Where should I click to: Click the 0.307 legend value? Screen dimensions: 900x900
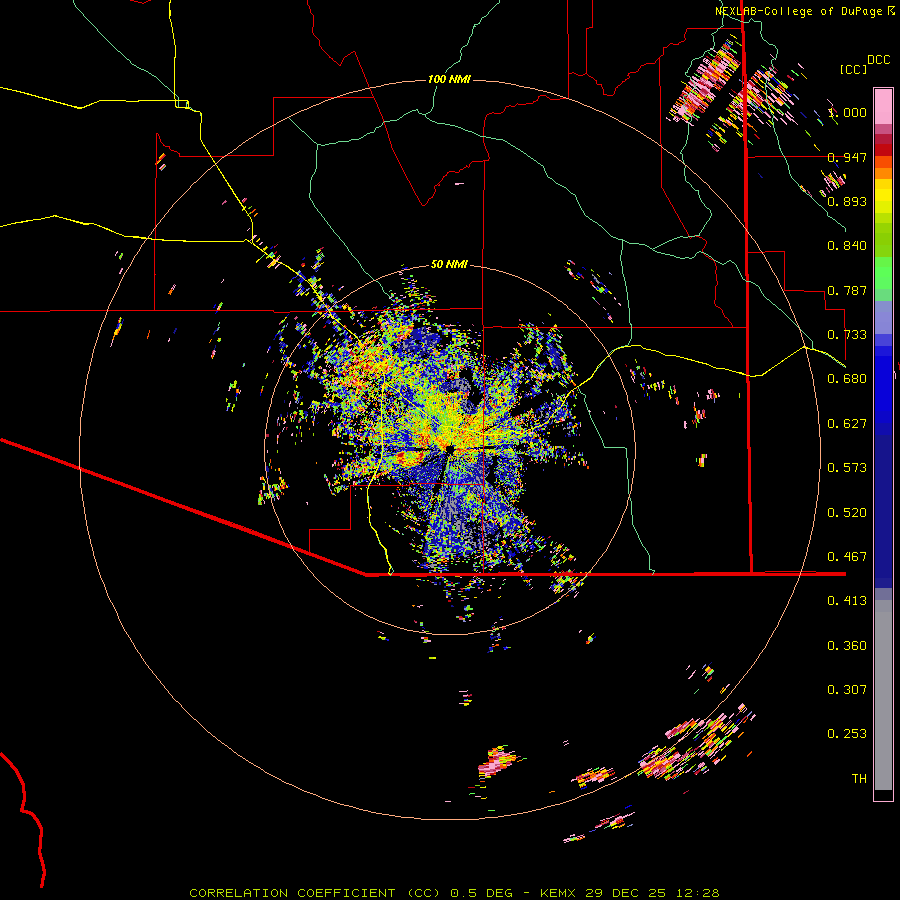(x=847, y=690)
